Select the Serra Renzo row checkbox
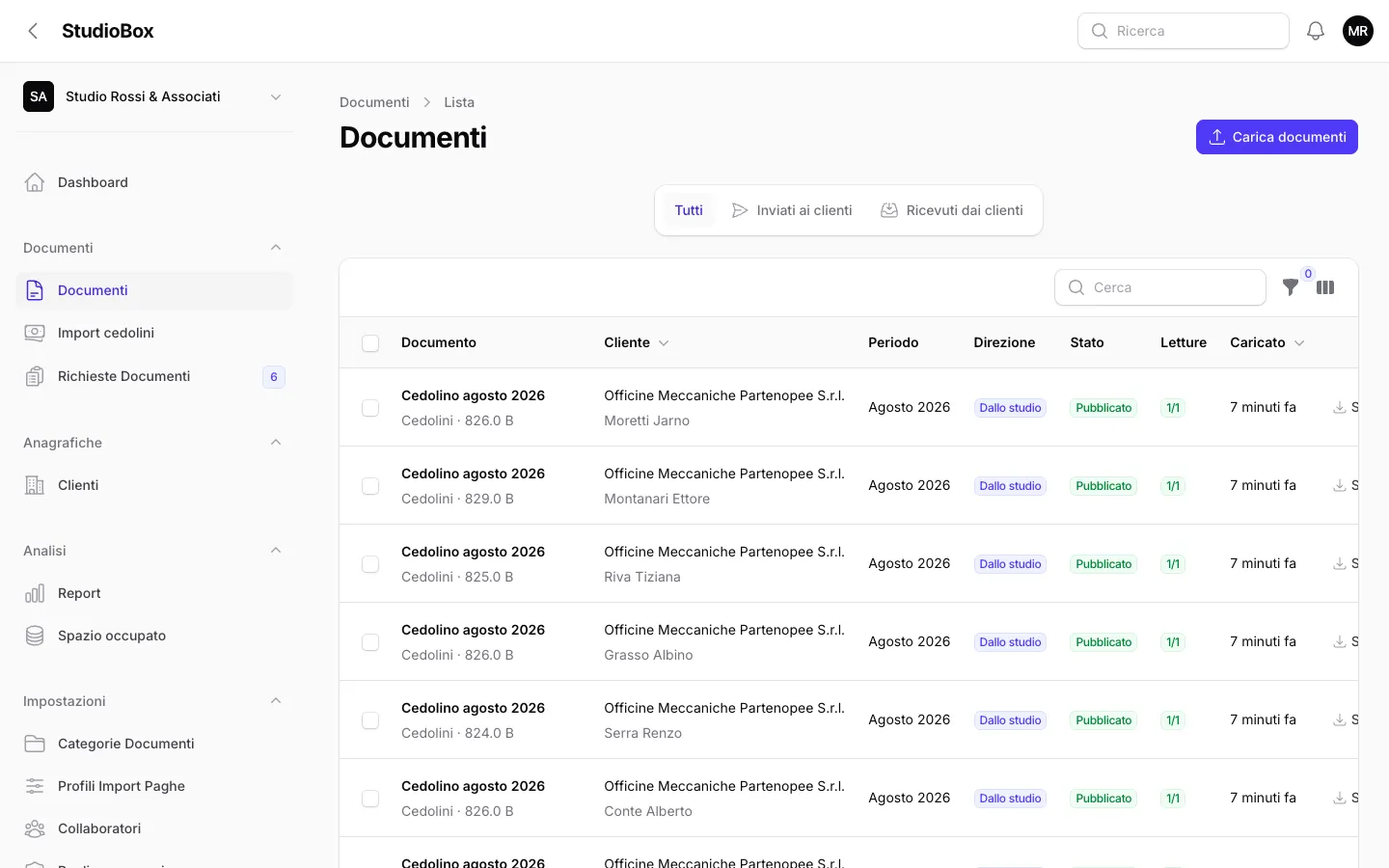 370,720
